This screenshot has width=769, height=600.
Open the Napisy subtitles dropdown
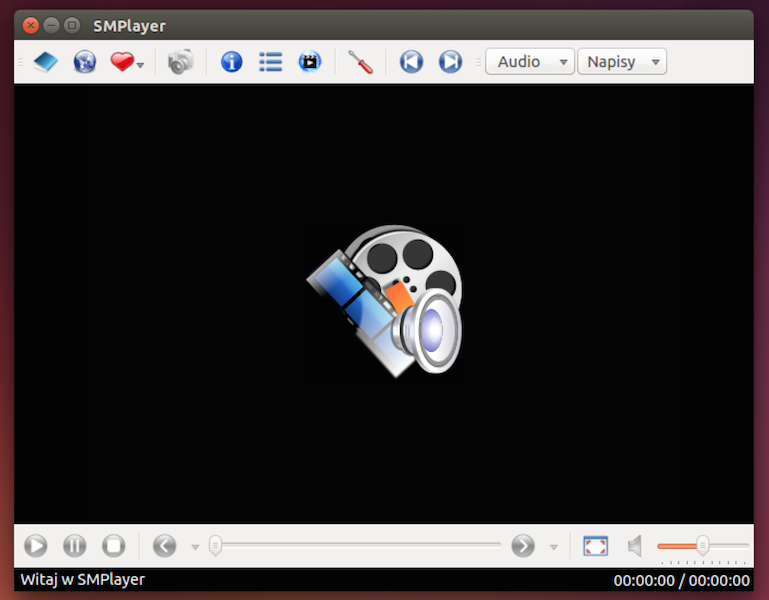pos(622,62)
